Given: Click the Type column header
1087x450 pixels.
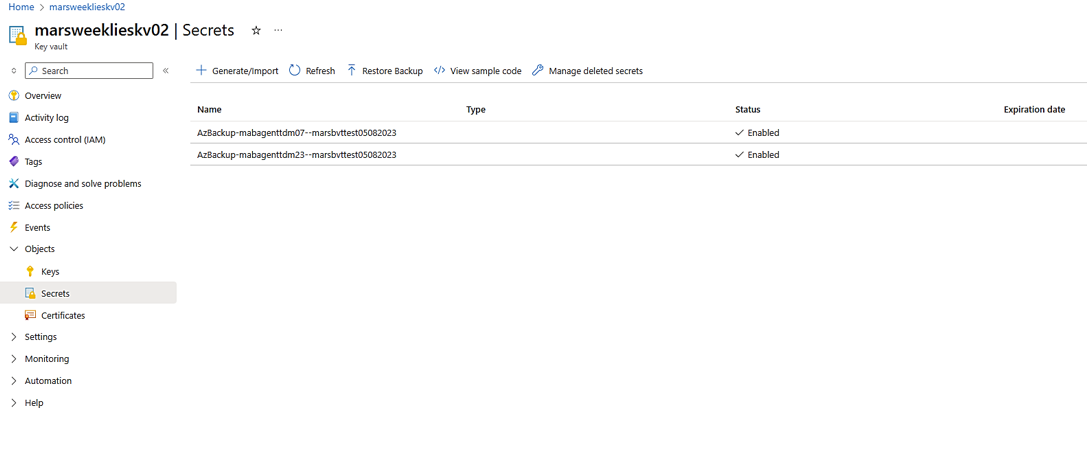Looking at the screenshot, I should (x=476, y=110).
